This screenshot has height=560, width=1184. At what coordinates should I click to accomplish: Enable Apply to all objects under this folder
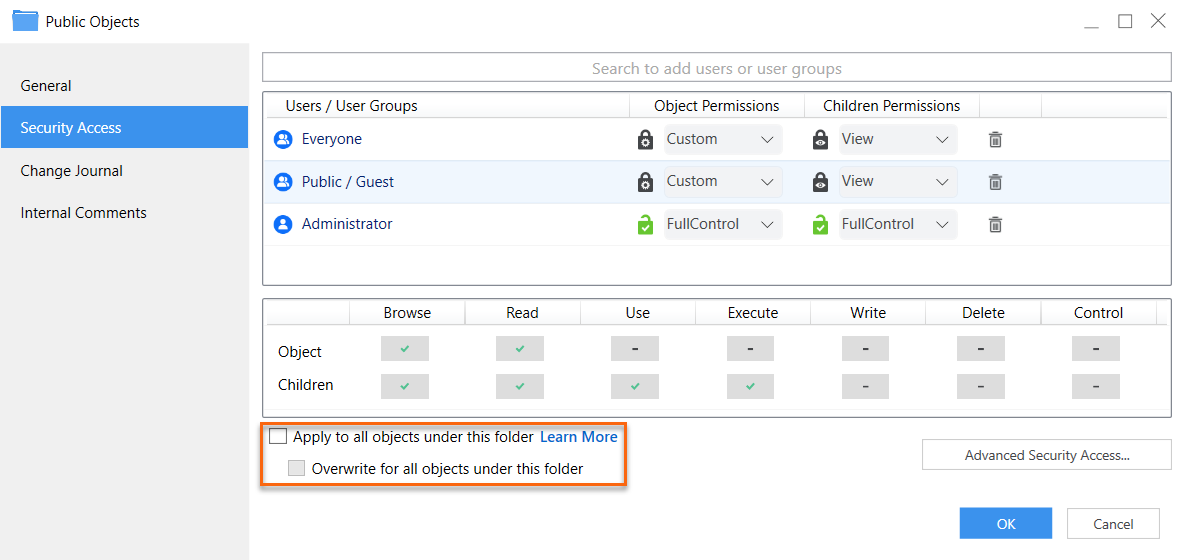[278, 437]
